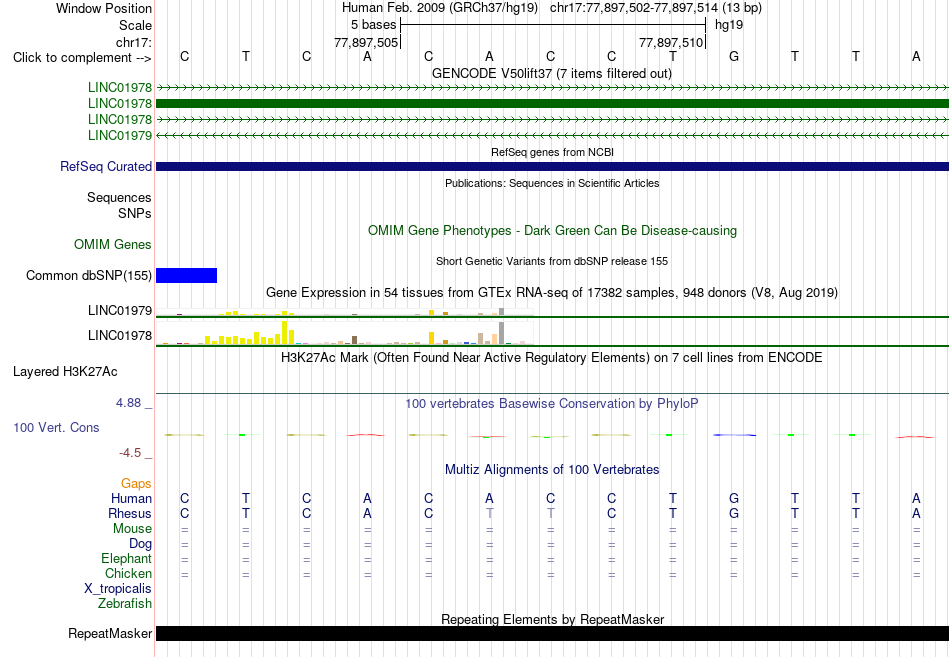Select the Window Position label
Screen dimensions: 950x657
click(104, 8)
